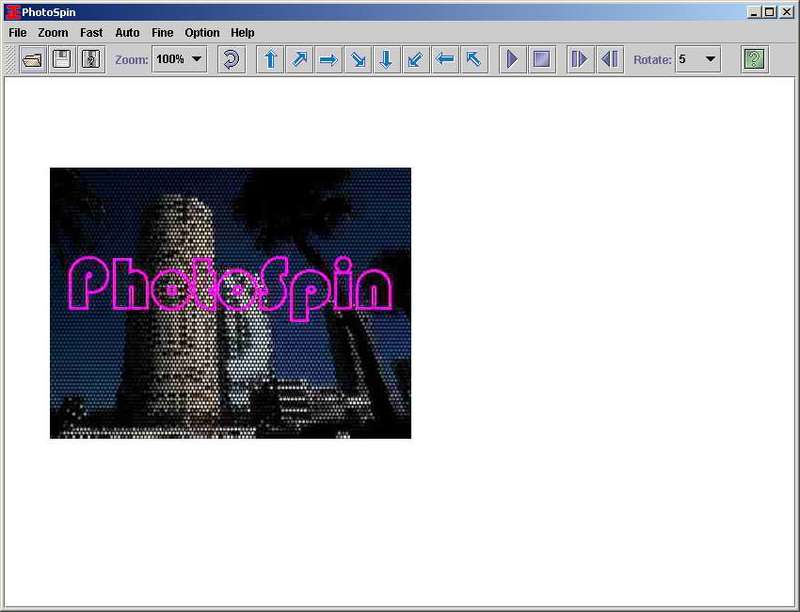Open the Option menu
The width and height of the screenshot is (800, 612).
pos(202,33)
